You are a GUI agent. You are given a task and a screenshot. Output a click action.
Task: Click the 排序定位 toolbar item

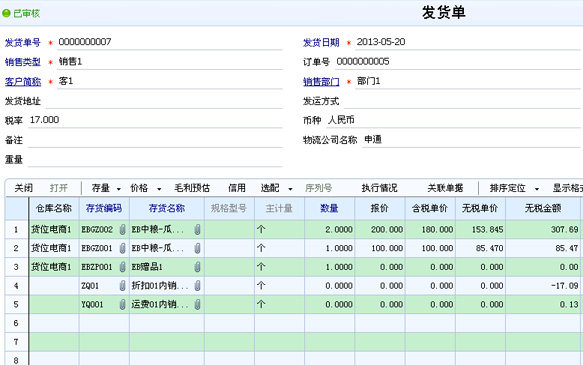[507, 188]
